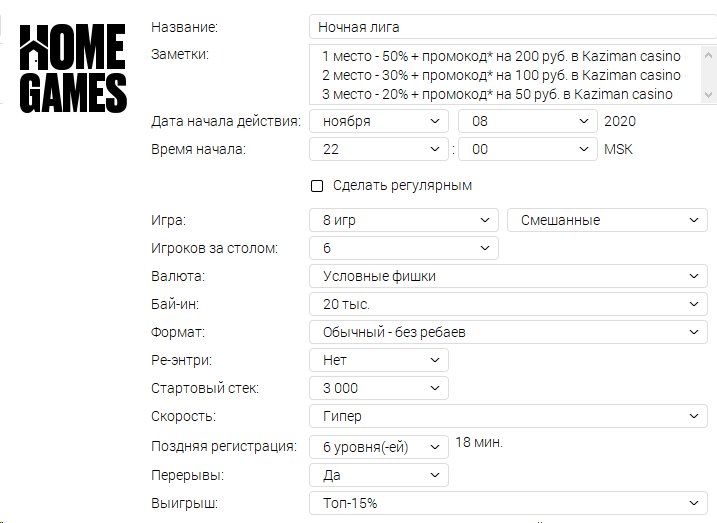Click the 'Время начала:' label

(x=198, y=149)
